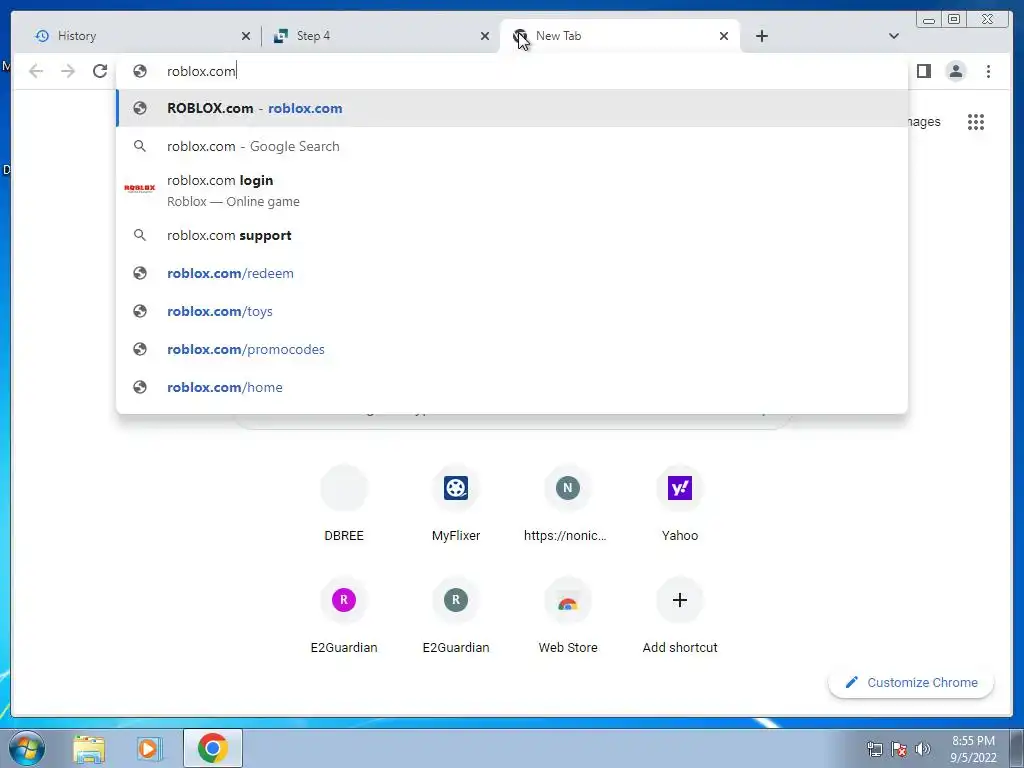Open roblox.com/redeem suggestion
1024x768 pixels.
click(x=512, y=273)
